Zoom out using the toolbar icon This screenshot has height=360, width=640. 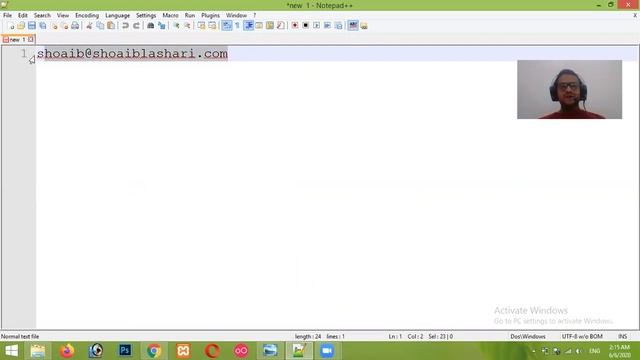click(x=187, y=26)
